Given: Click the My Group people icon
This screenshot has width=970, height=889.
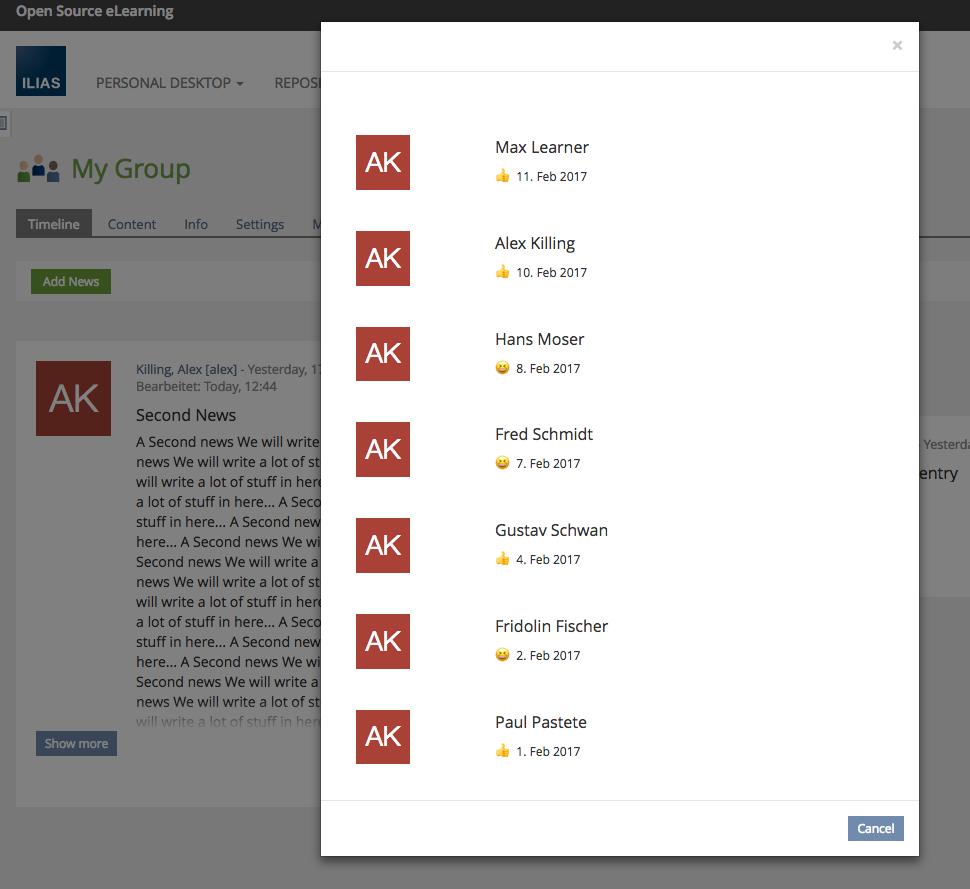Looking at the screenshot, I should [x=38, y=169].
